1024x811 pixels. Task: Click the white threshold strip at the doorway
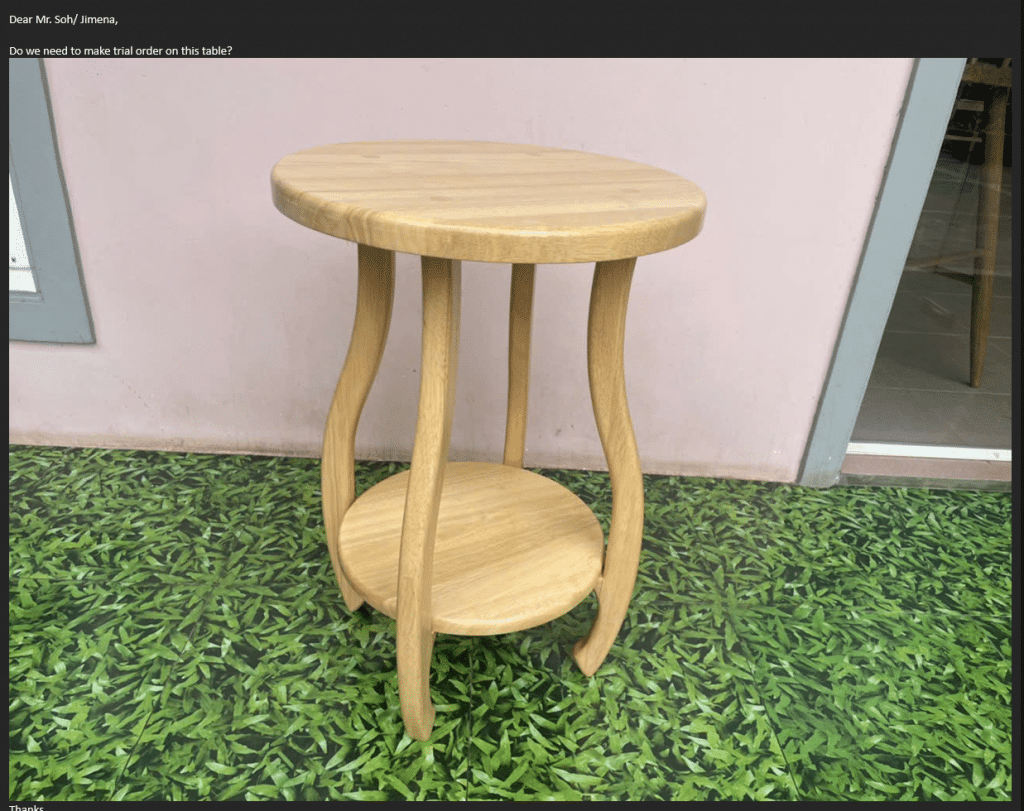coord(928,450)
